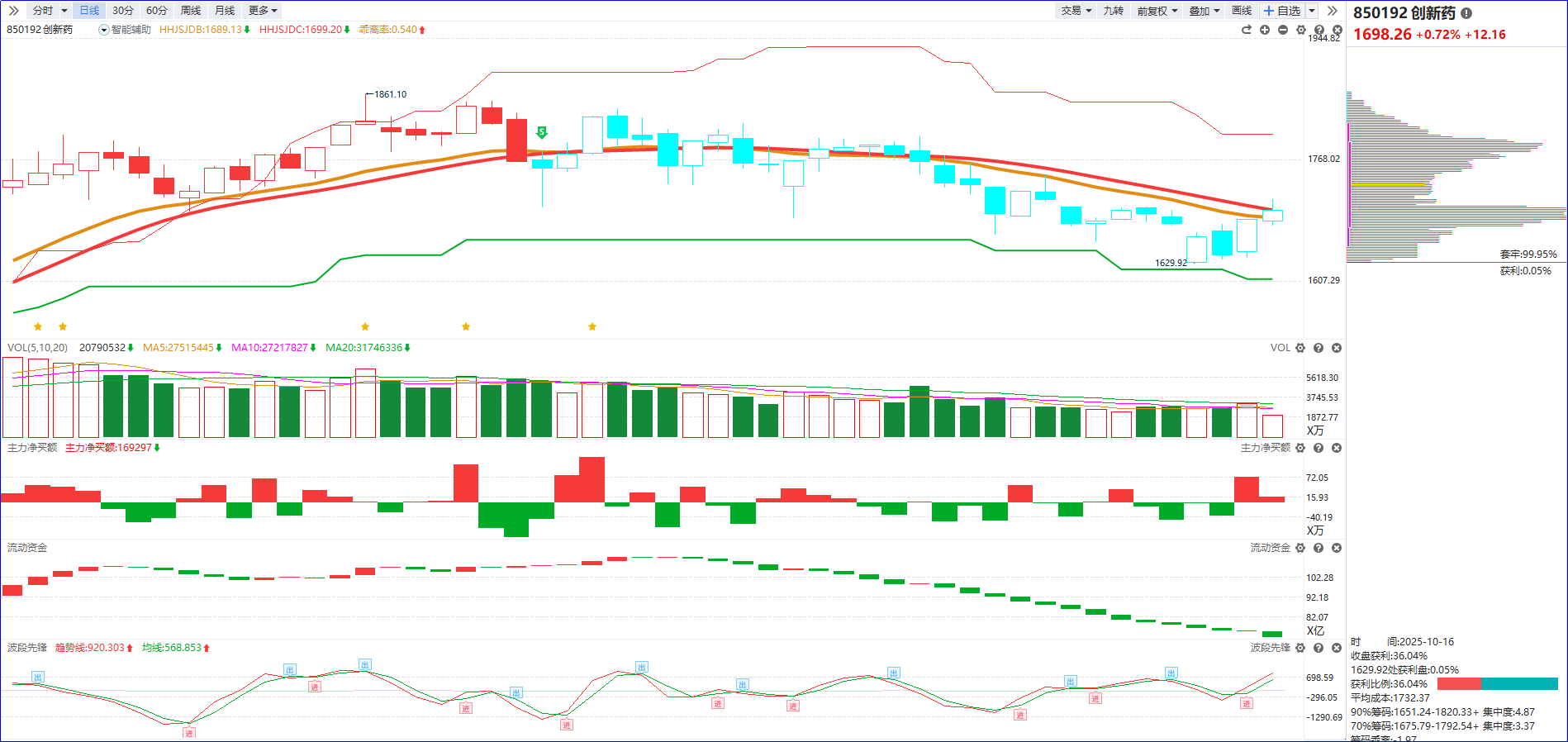Expand the 叠加 overlay dropdown
This screenshot has height=742, width=1568.
1204,11
